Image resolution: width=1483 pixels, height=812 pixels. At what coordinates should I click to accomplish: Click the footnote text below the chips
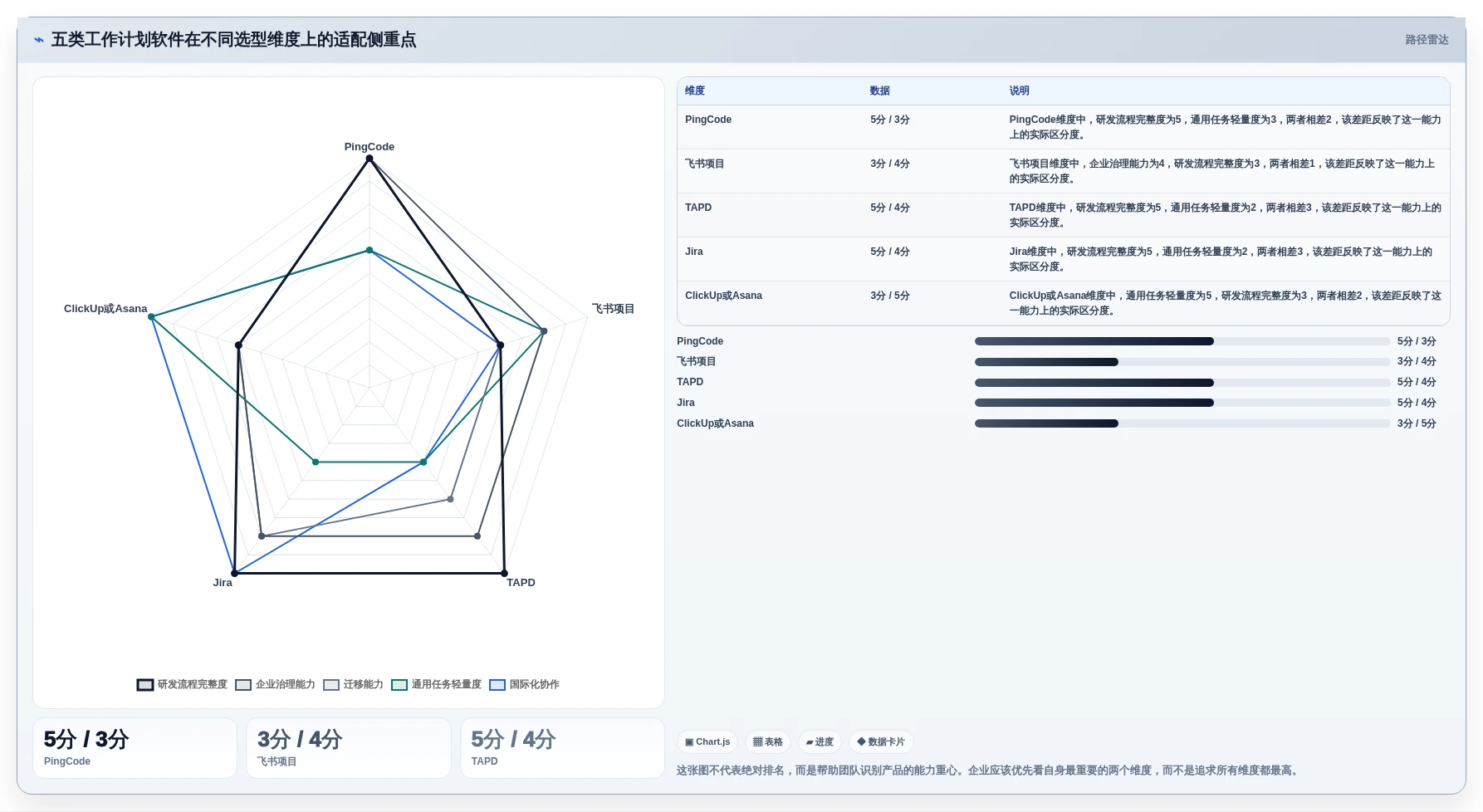coord(987,770)
